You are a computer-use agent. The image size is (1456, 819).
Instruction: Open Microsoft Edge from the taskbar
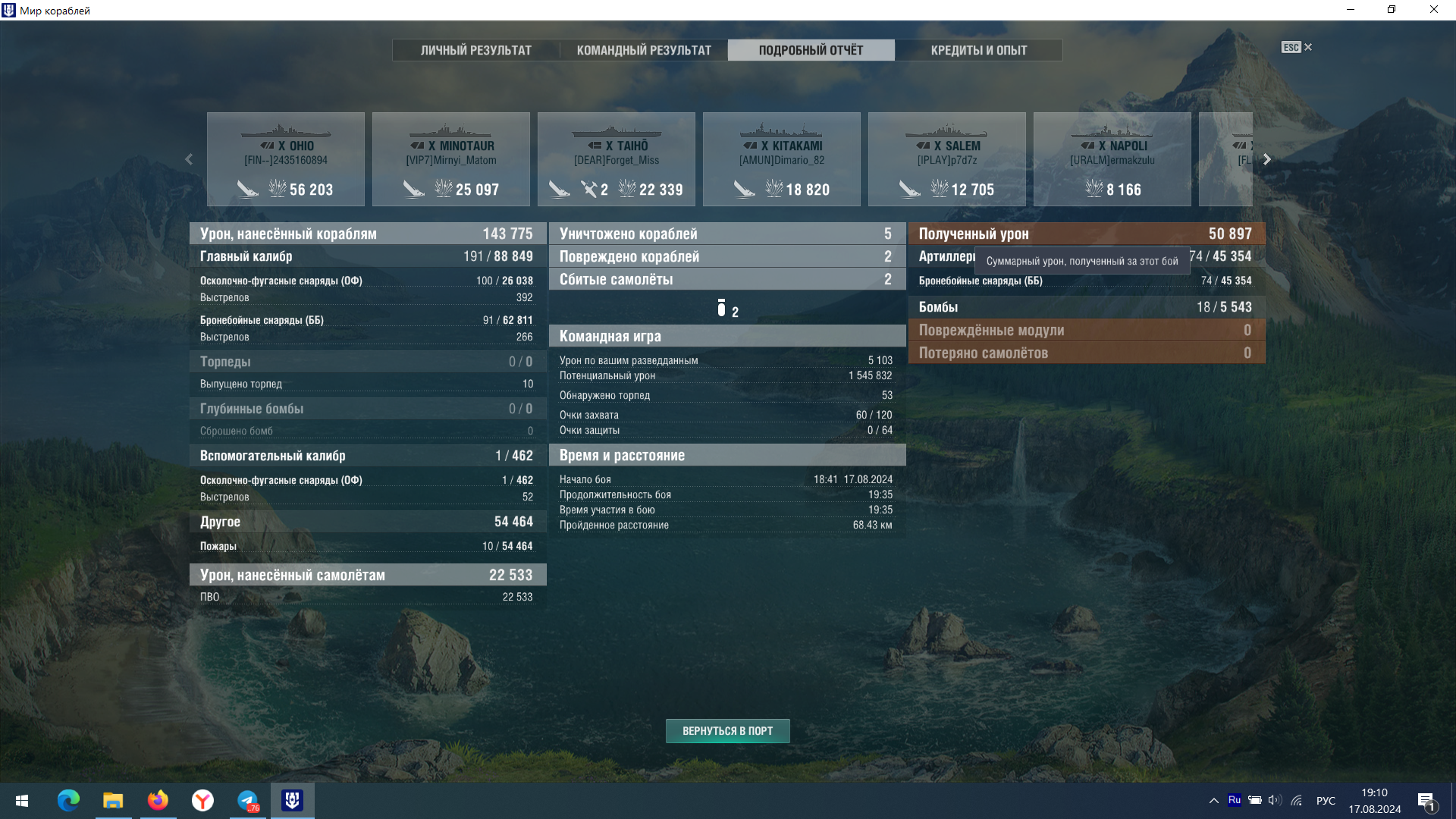click(x=68, y=801)
